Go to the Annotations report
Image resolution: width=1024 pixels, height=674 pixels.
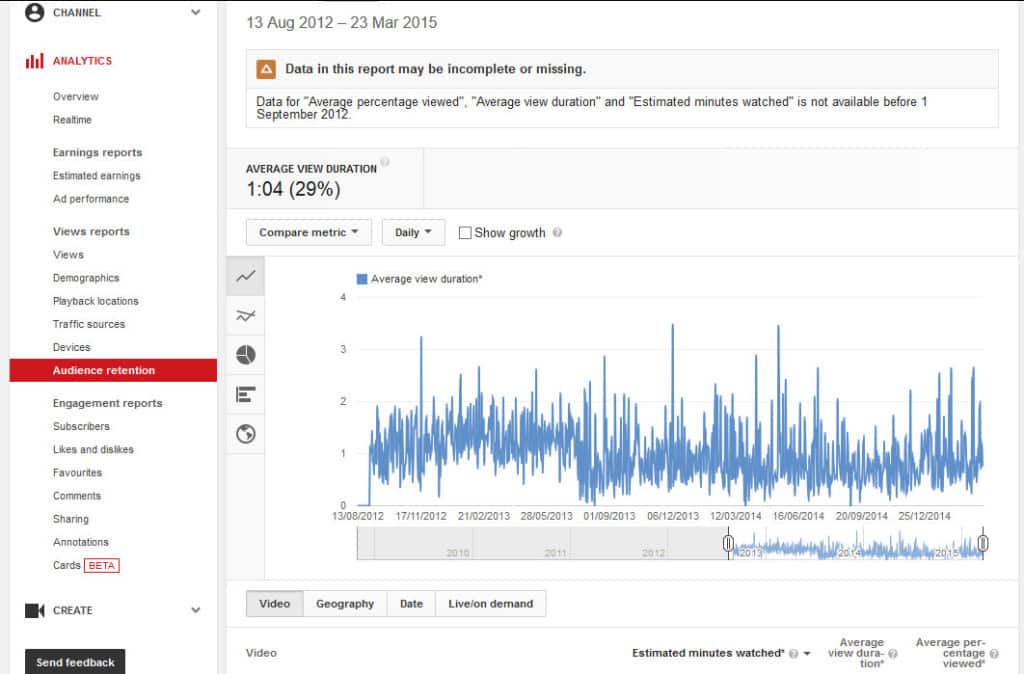click(x=81, y=542)
